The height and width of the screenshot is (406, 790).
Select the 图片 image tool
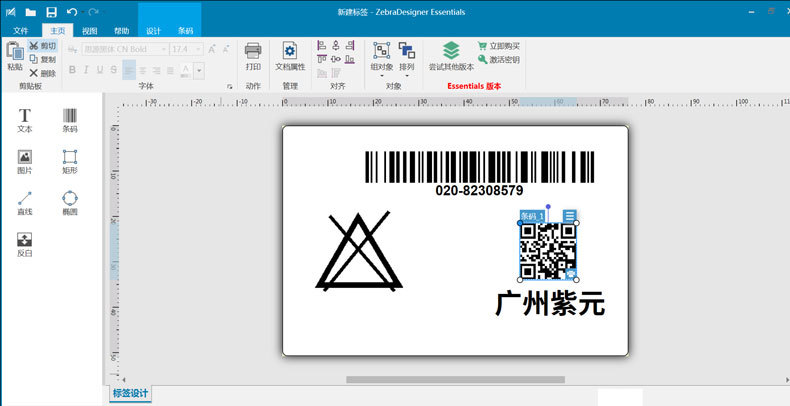[24, 162]
